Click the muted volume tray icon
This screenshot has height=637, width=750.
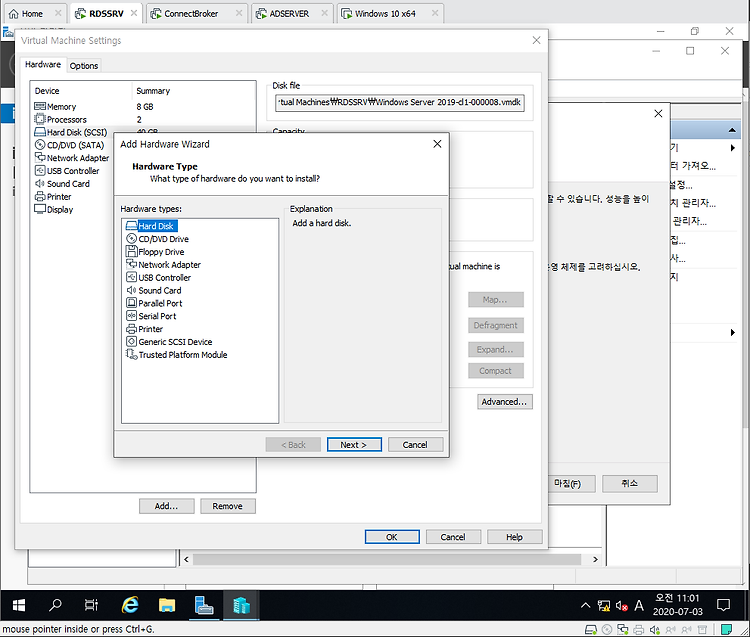621,606
